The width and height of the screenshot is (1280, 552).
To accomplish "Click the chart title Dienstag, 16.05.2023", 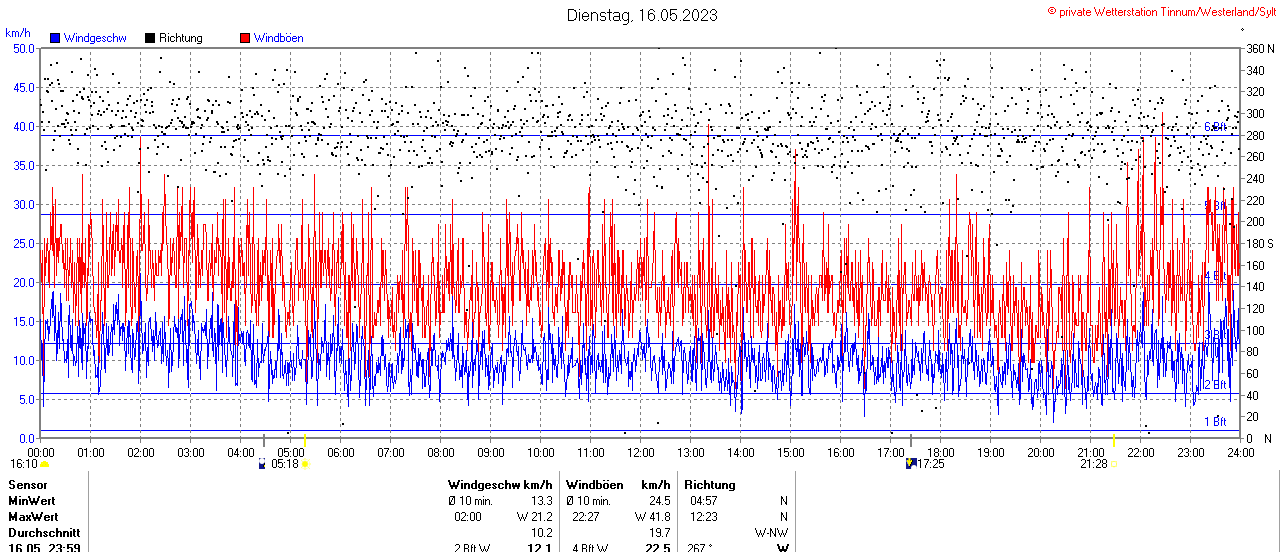I will tap(642, 15).
